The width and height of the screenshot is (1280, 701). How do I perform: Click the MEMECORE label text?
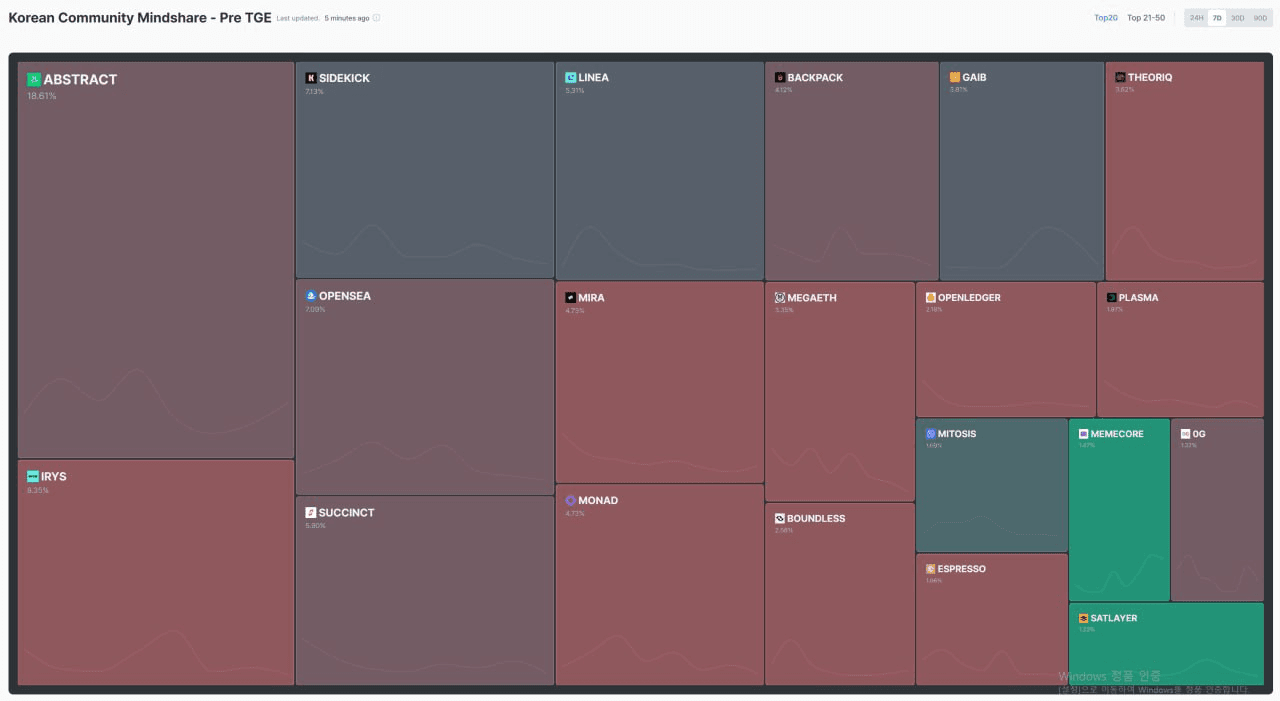(1117, 434)
